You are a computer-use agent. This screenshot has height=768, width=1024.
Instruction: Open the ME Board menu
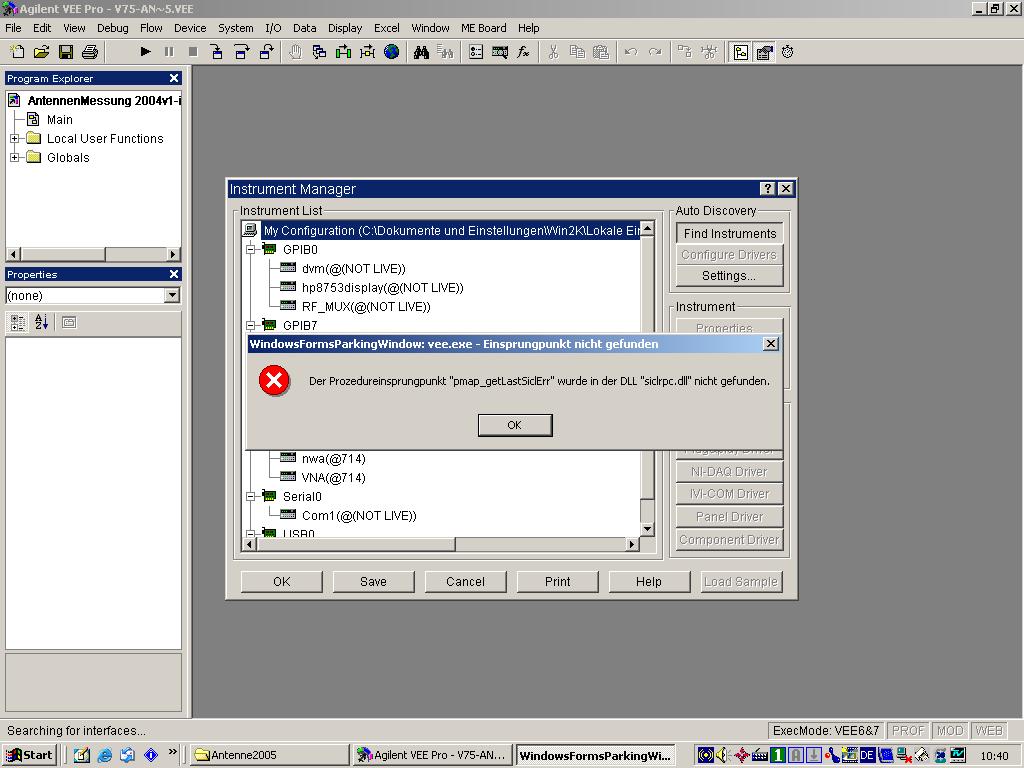pos(483,28)
